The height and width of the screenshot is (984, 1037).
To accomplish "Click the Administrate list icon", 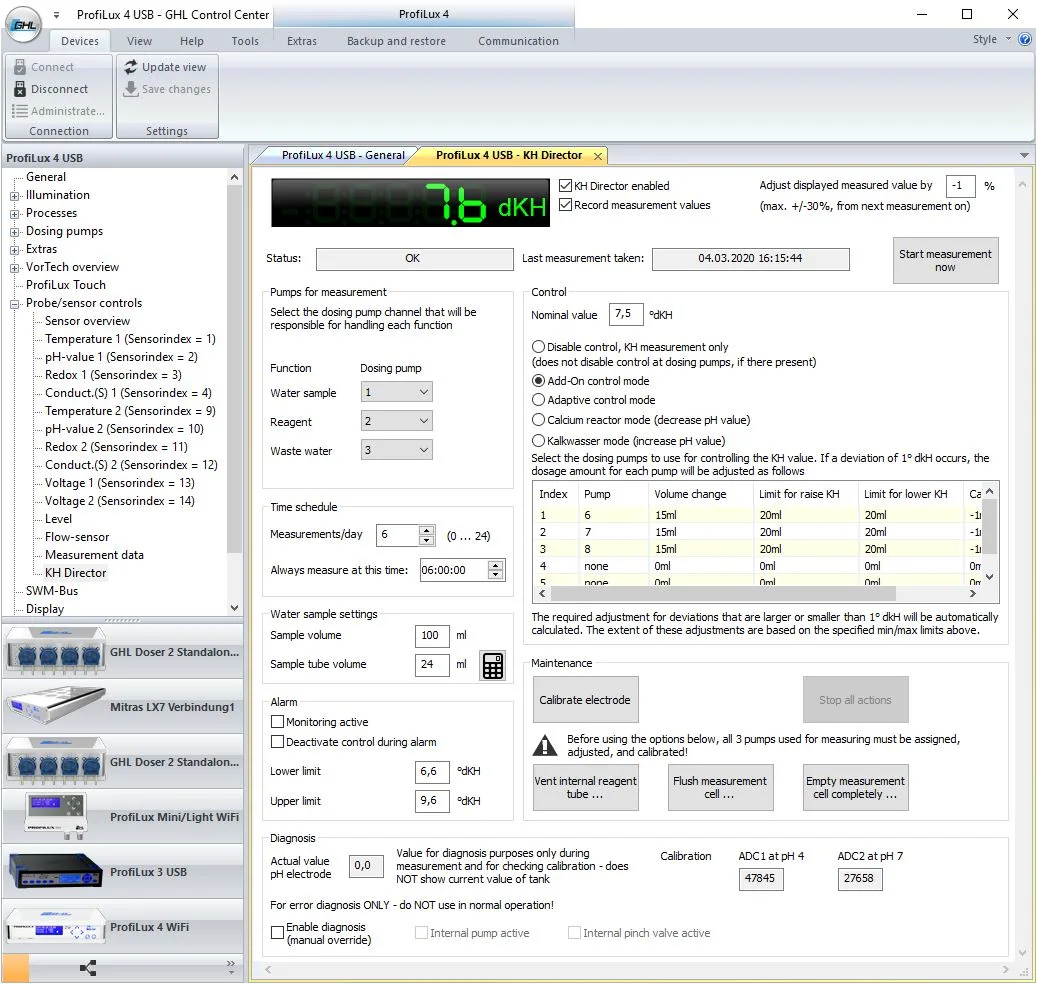I will (20, 111).
